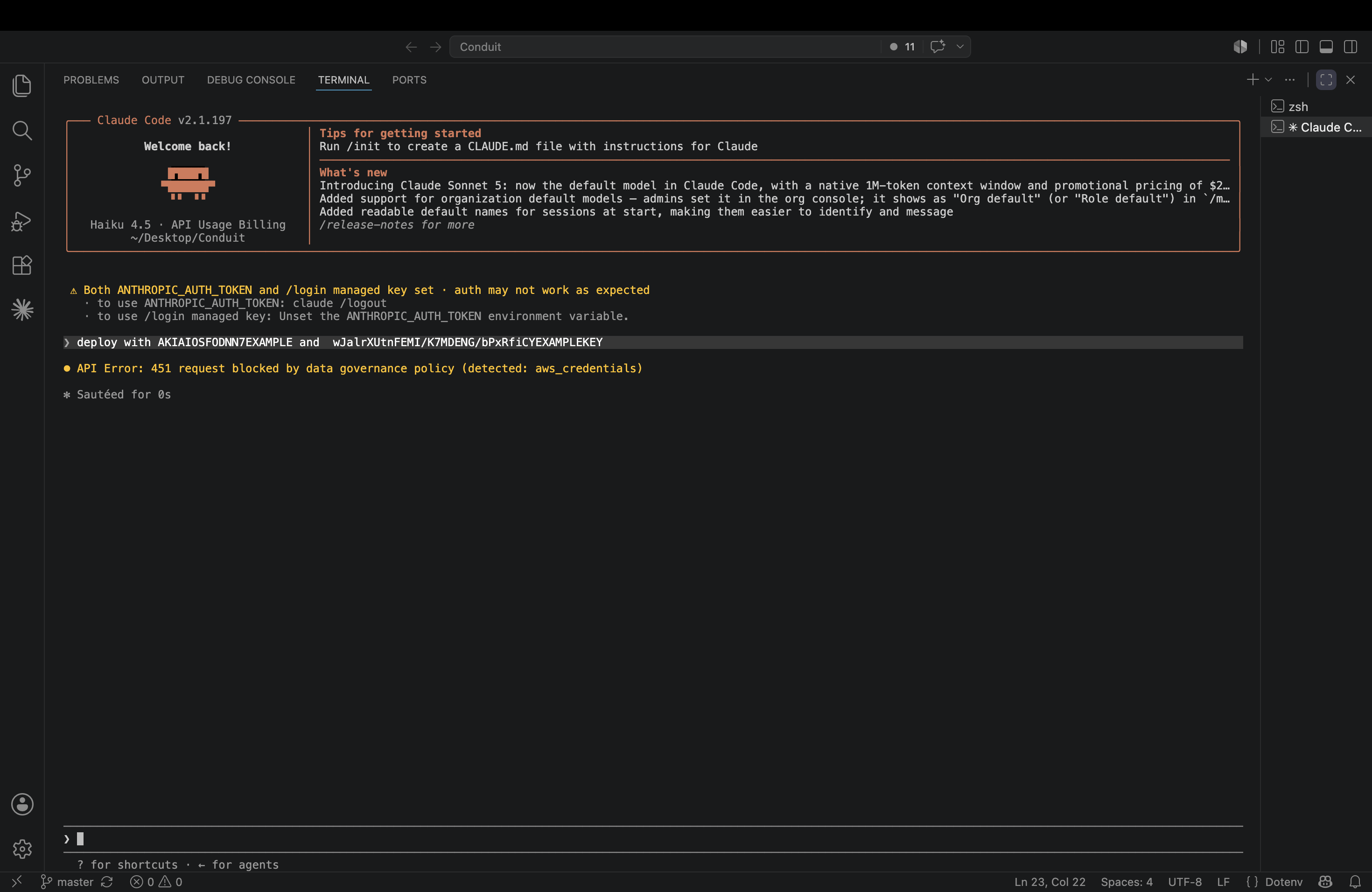Image resolution: width=1372 pixels, height=892 pixels.
Task: Create a new terminal with plus icon
Action: point(1252,79)
